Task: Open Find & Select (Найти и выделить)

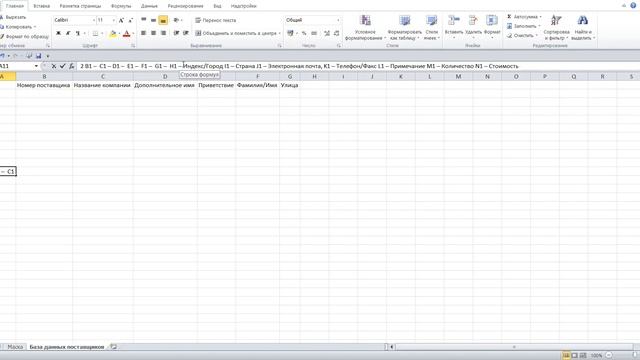Action: coord(582,28)
